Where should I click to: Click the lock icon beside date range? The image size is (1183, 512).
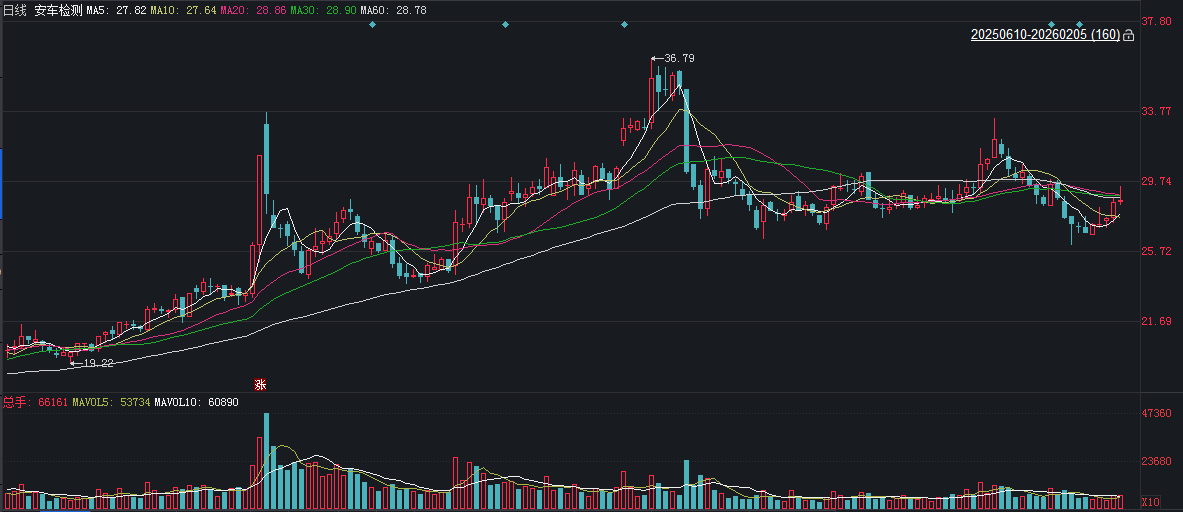pos(1129,35)
